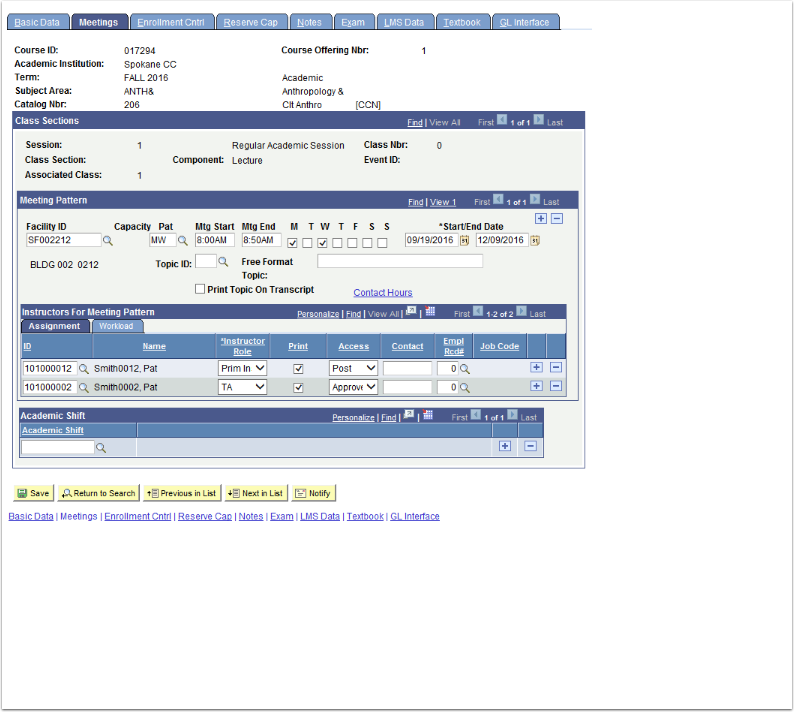Click the Facility ID field SF002212
Viewport: 794px width, 712px height.
(x=63, y=240)
